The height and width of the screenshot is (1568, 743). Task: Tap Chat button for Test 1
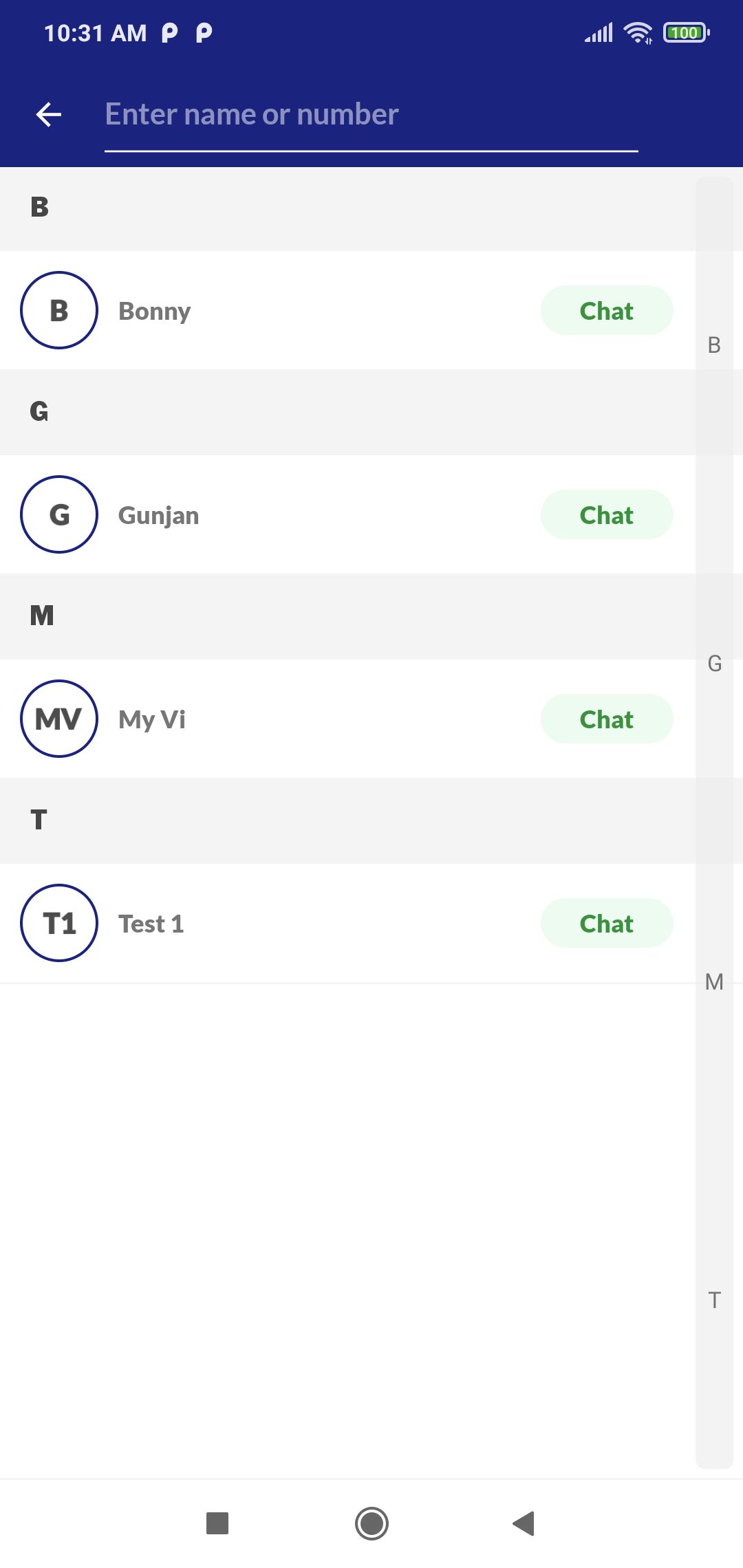606,924
